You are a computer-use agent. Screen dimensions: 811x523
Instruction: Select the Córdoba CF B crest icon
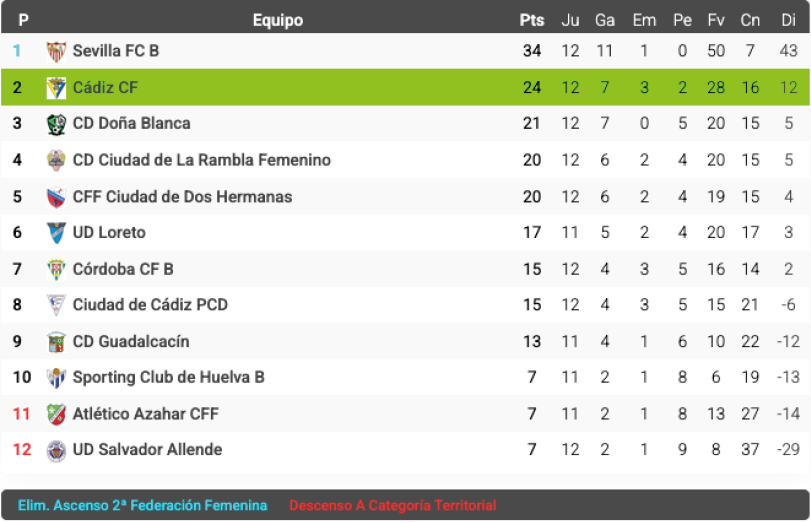point(56,269)
